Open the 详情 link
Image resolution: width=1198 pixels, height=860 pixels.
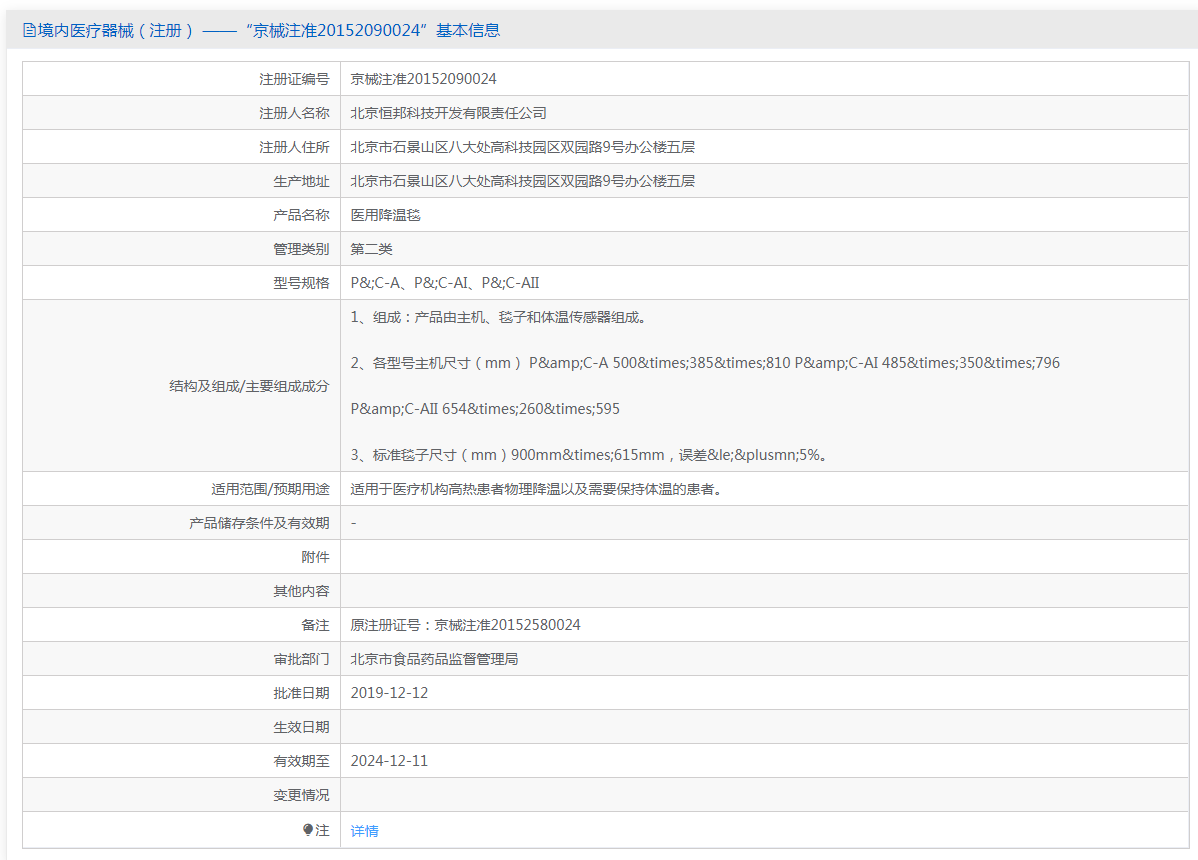tap(364, 831)
